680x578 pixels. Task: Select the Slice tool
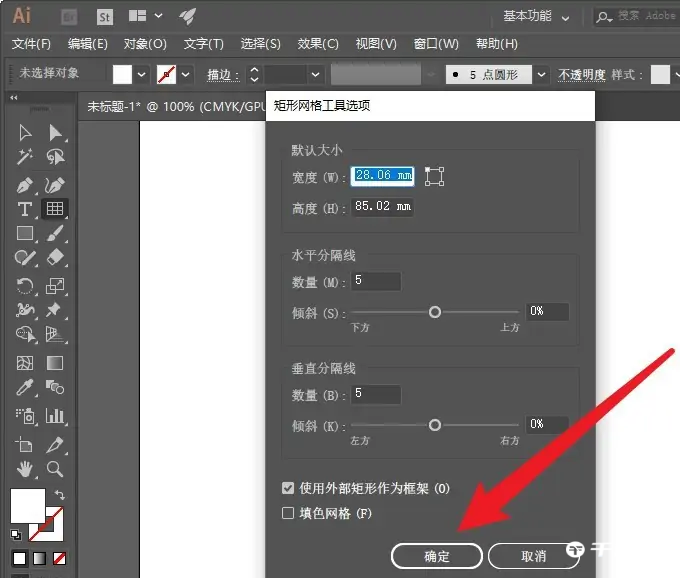click(x=55, y=445)
